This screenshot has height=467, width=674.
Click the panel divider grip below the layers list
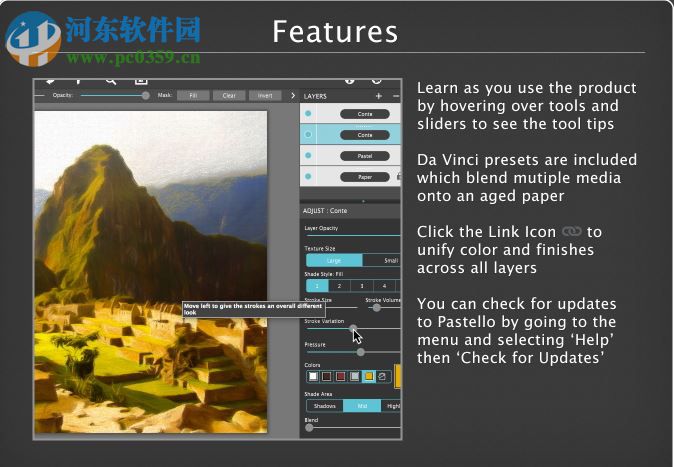[x=363, y=201]
